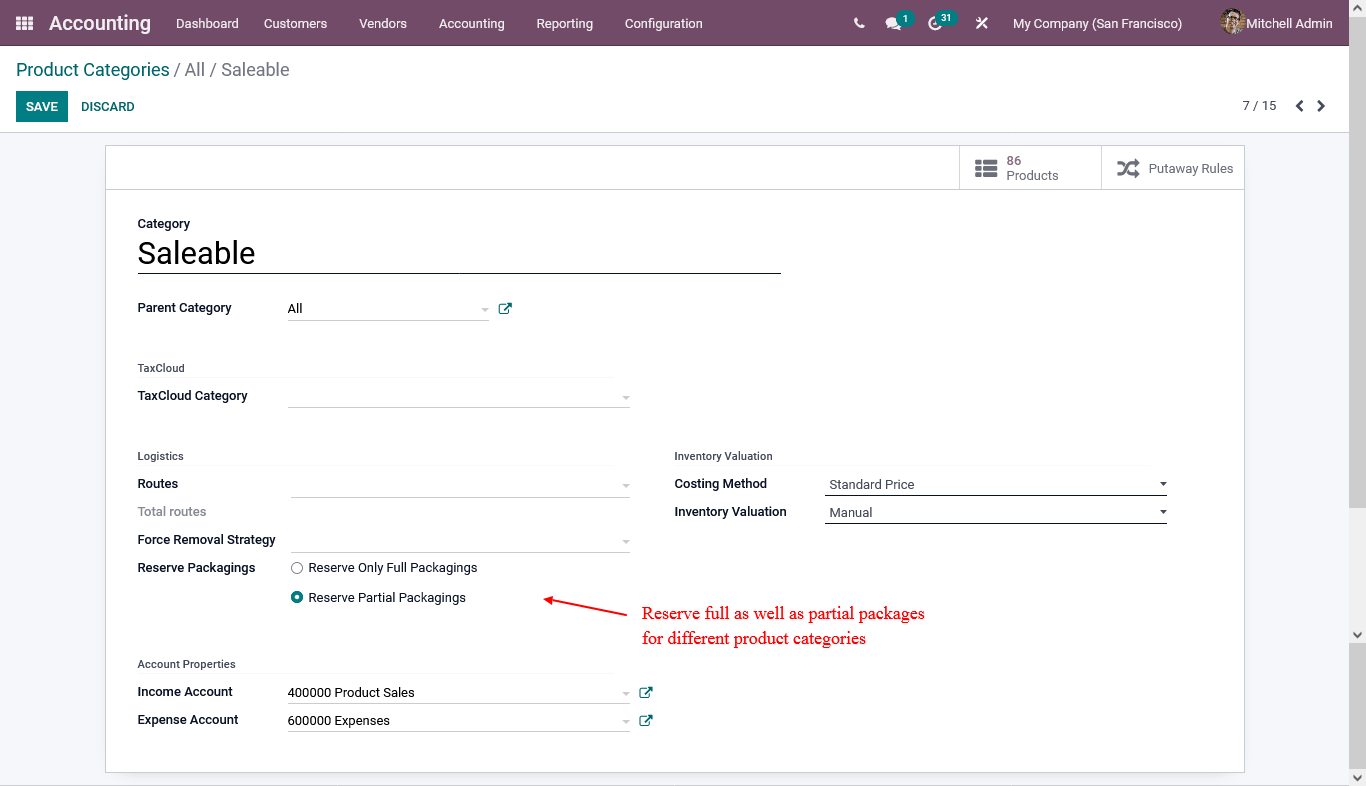The height and width of the screenshot is (786, 1366).
Task: Click the Accounting app title
Action: (100, 23)
